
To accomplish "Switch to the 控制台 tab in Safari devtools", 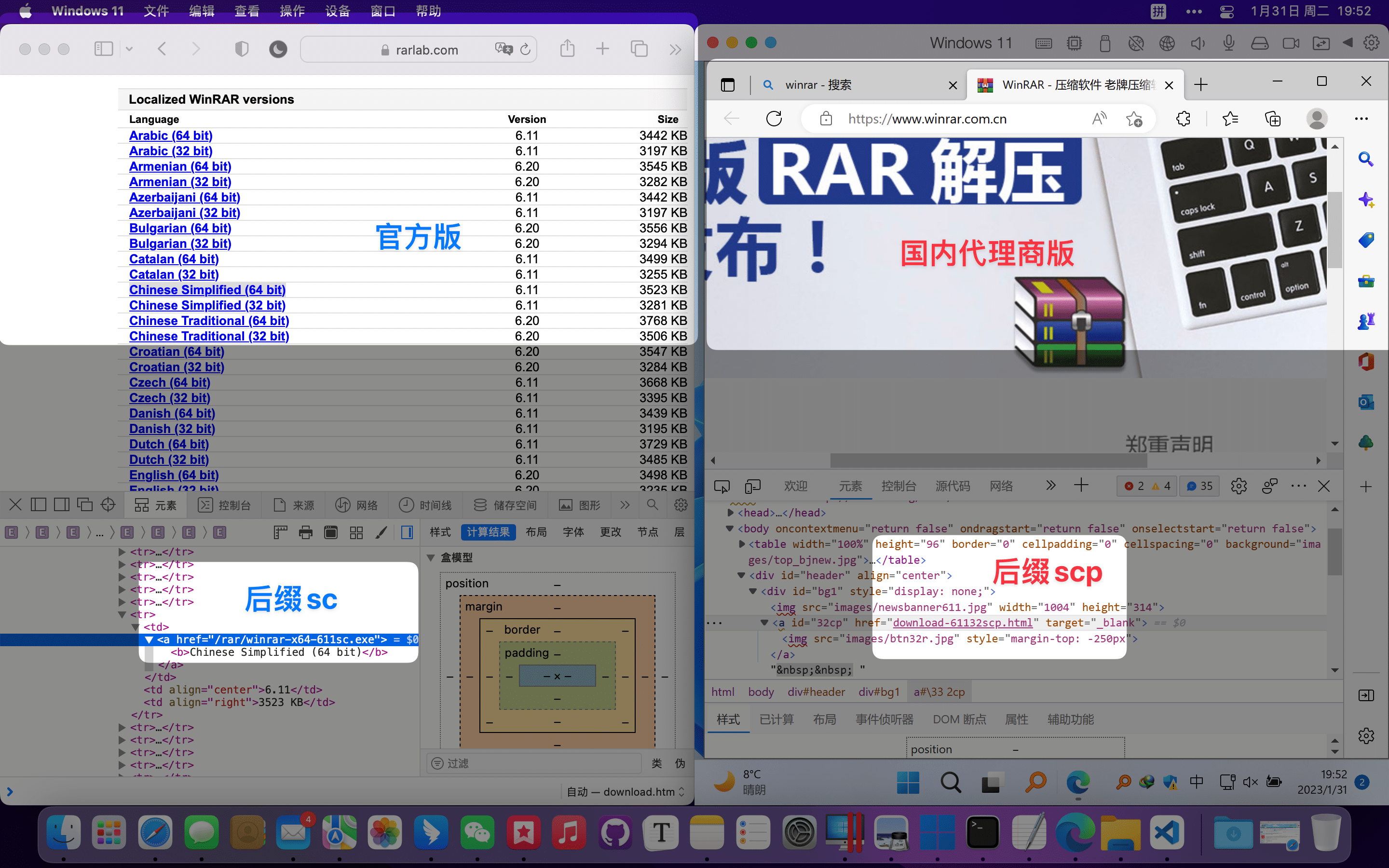I will click(225, 504).
